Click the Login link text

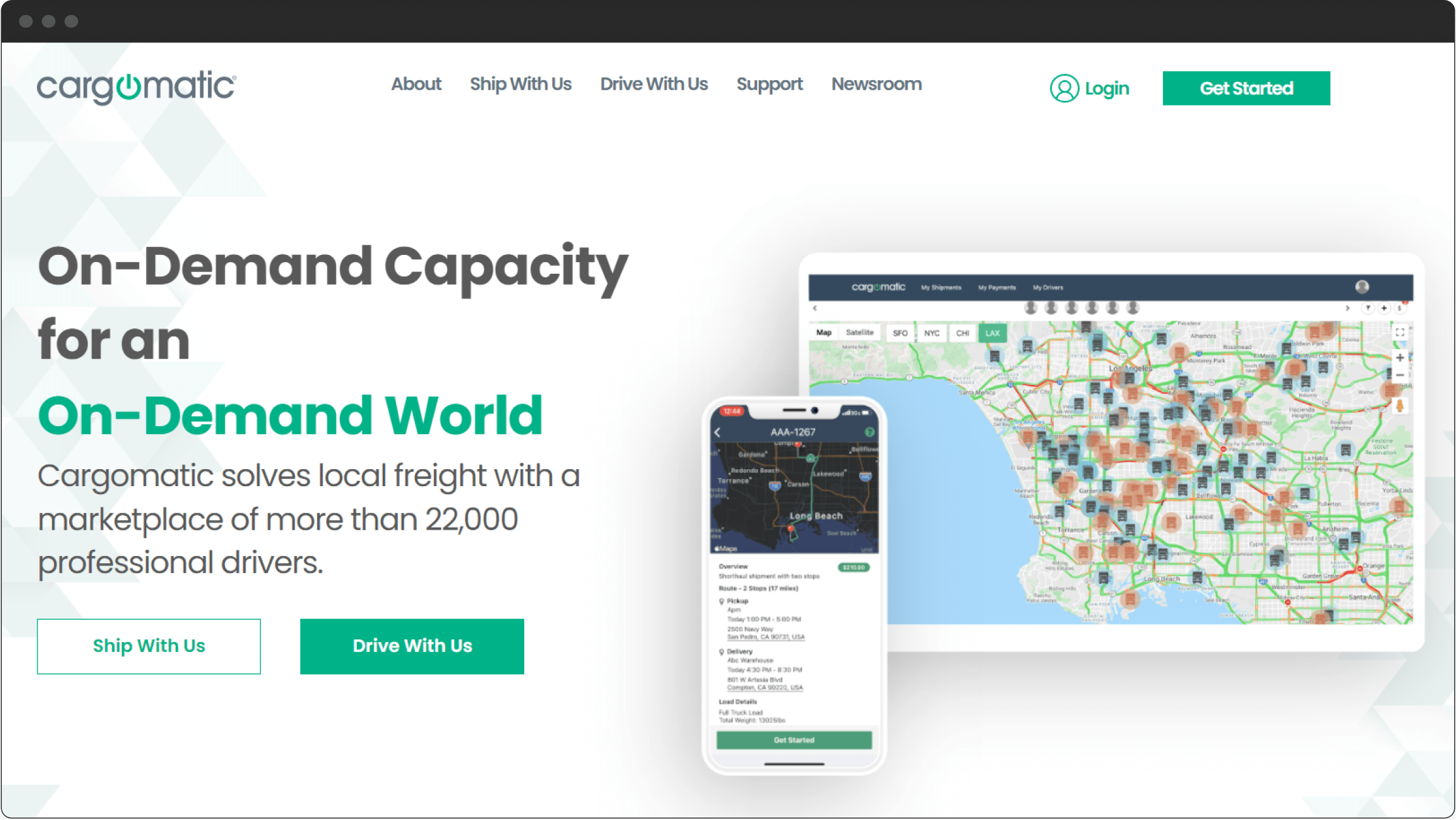(x=1107, y=89)
